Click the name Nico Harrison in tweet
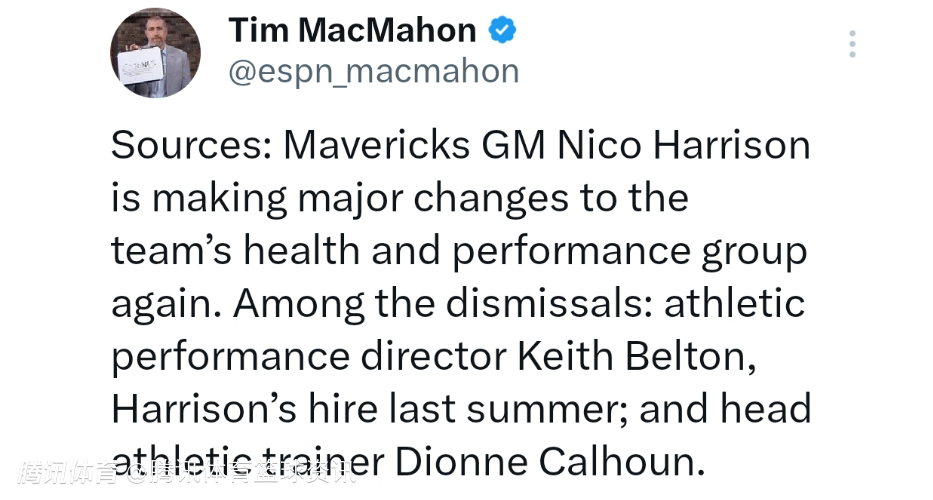The height and width of the screenshot is (500, 933). tap(684, 145)
